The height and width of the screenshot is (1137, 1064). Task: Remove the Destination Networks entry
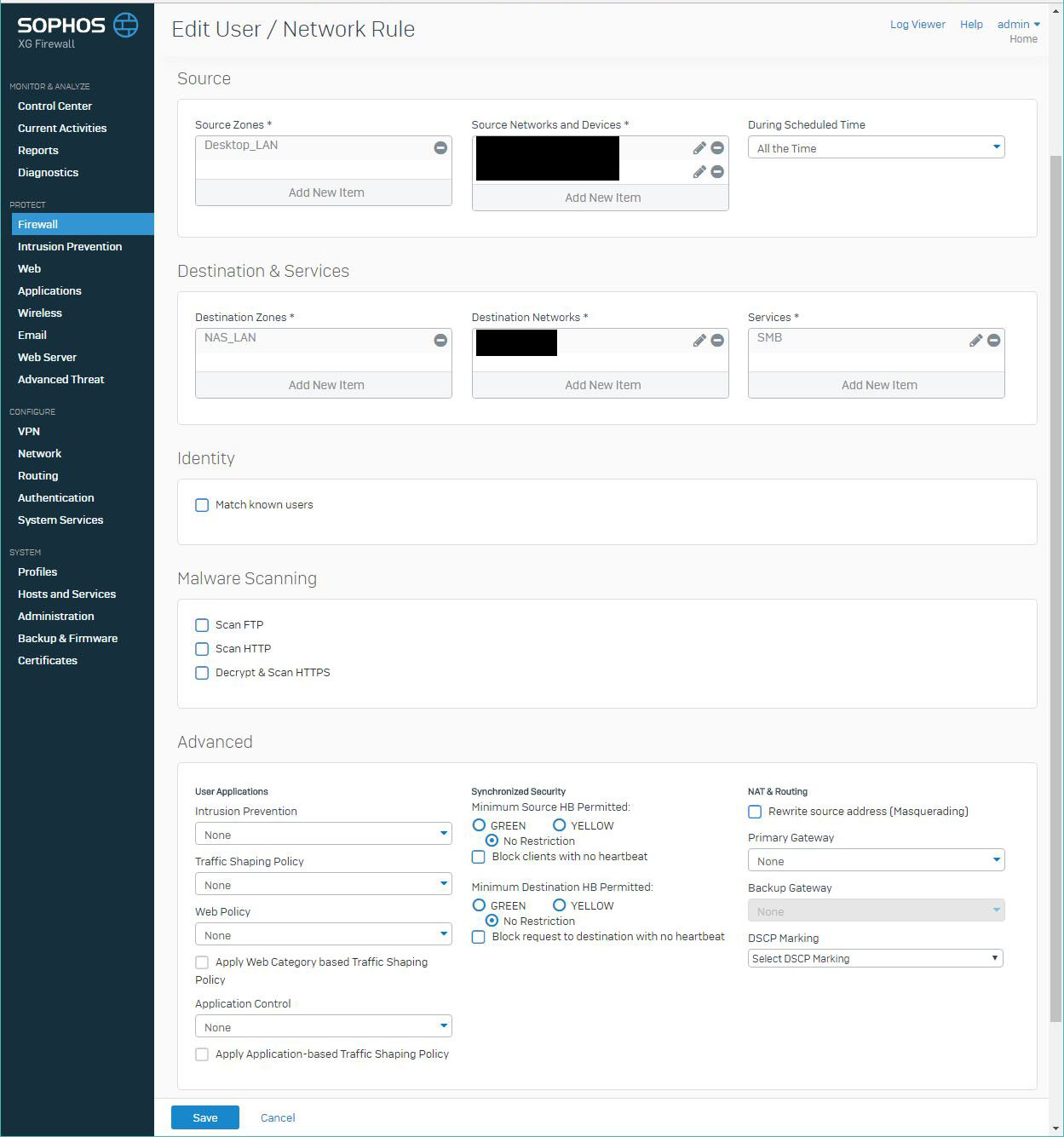717,340
